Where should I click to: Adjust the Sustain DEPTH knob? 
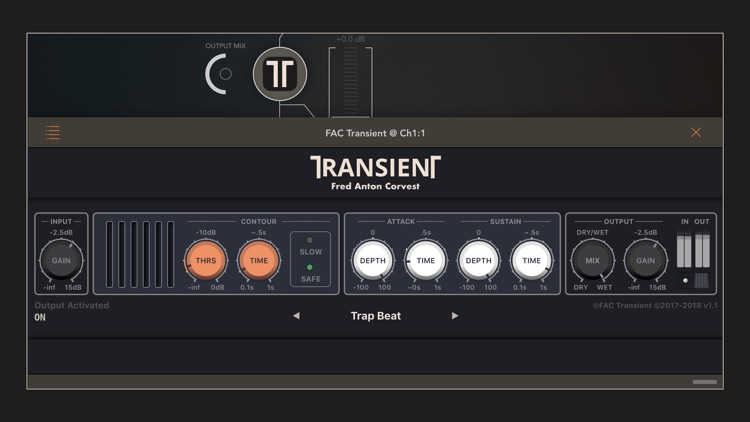tap(478, 260)
